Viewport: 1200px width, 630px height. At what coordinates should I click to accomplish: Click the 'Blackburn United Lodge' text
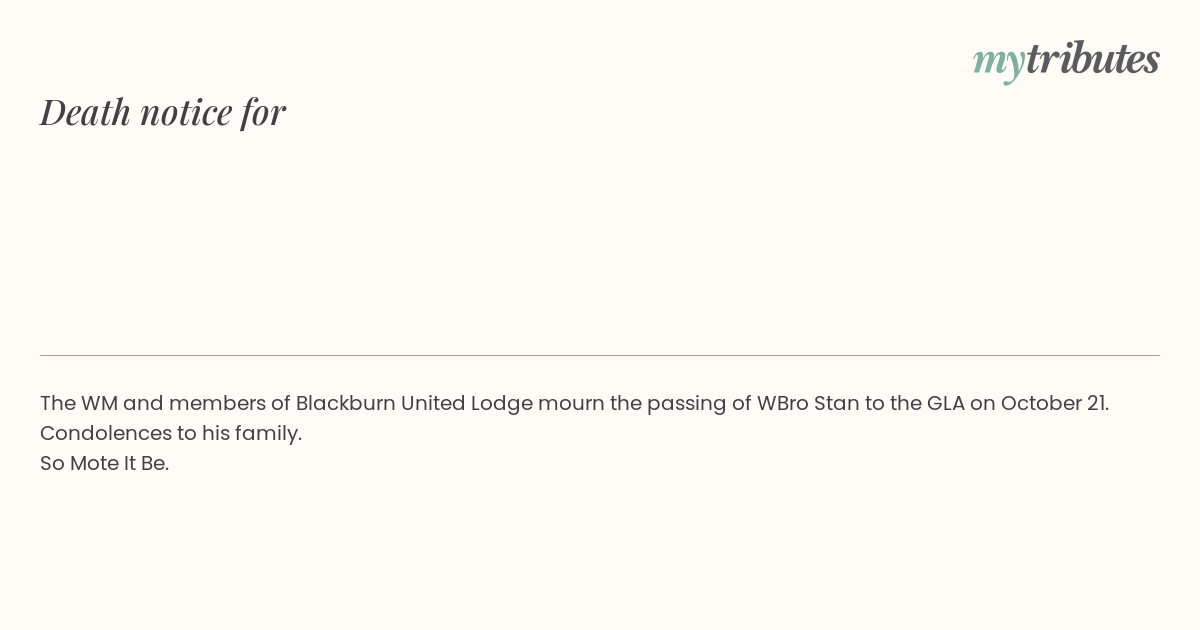414,403
